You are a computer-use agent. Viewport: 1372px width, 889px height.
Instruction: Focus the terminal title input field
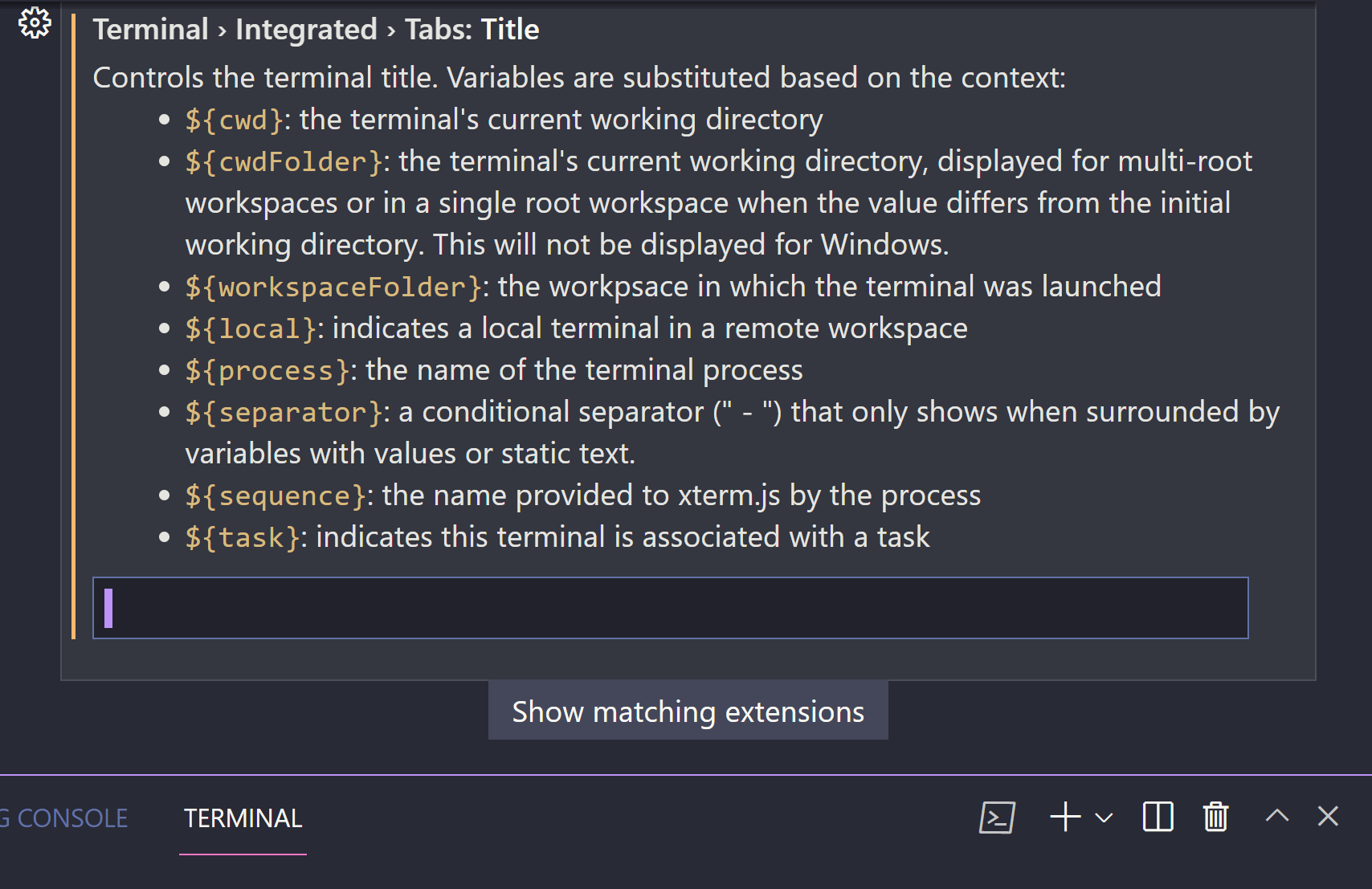[671, 608]
